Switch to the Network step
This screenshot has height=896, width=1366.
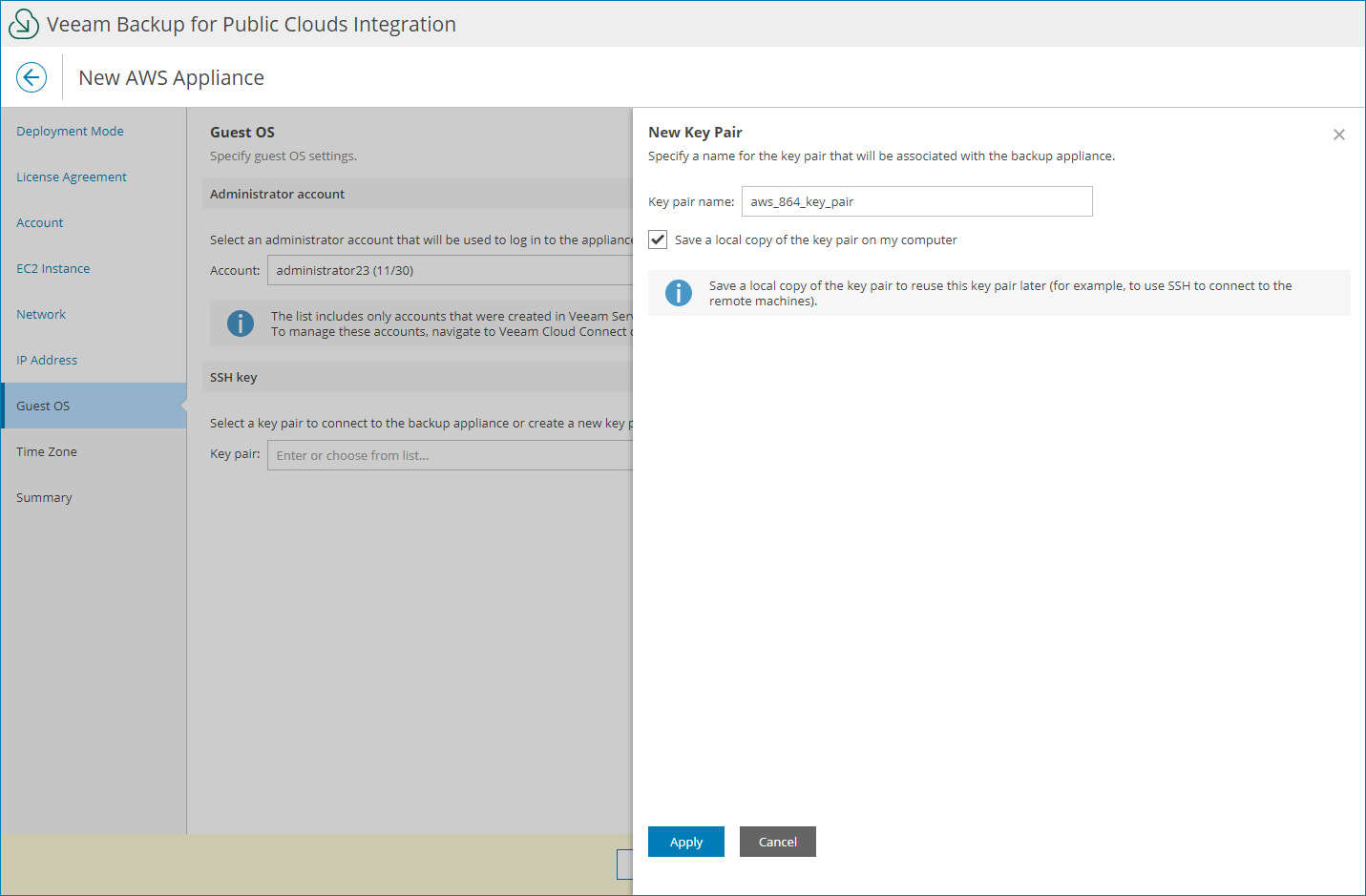point(40,314)
